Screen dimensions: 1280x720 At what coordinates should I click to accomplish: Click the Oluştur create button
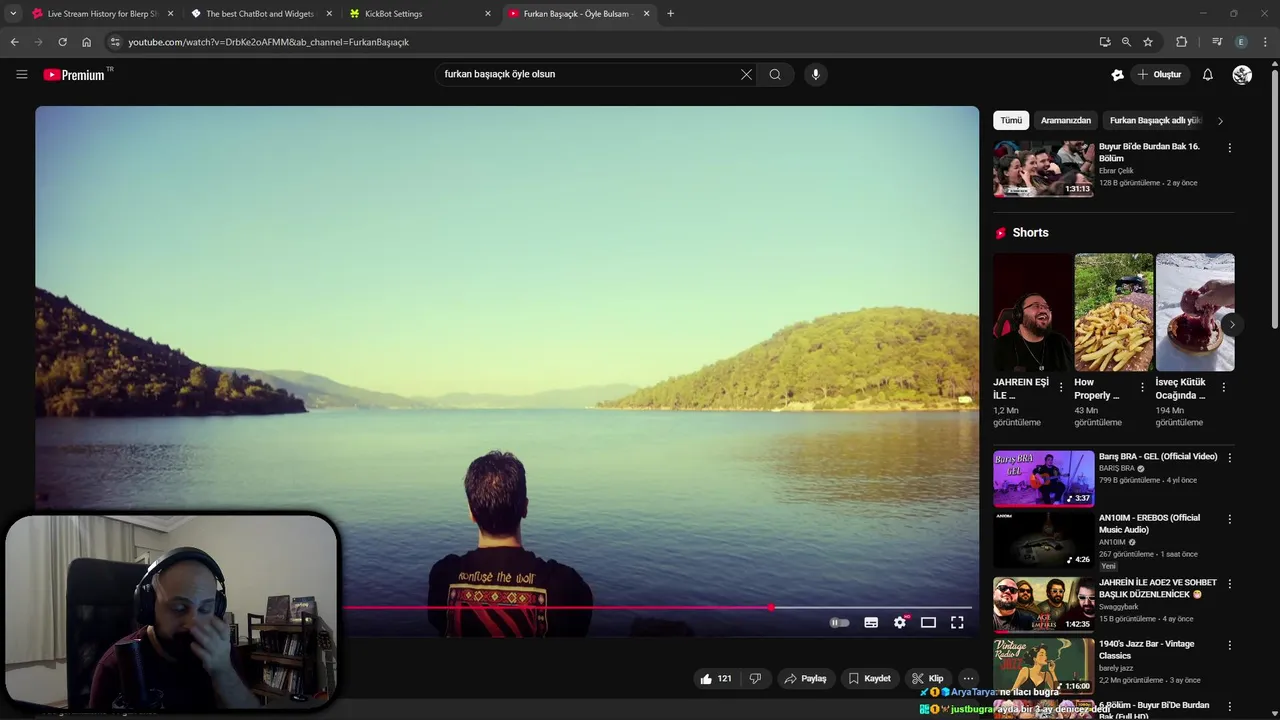pyautogui.click(x=1160, y=74)
